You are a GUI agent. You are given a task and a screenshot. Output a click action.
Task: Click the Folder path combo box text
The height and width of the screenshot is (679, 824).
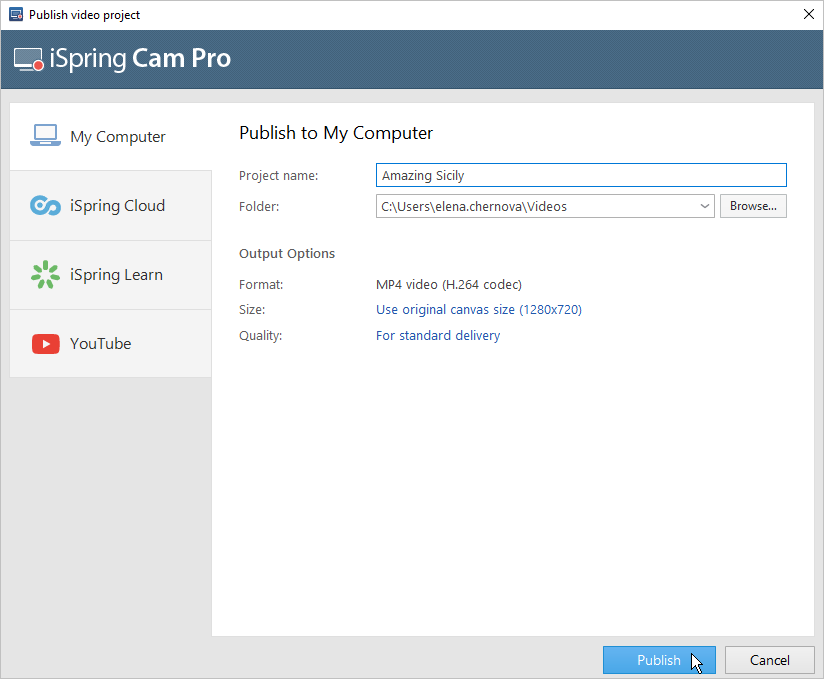(x=474, y=207)
